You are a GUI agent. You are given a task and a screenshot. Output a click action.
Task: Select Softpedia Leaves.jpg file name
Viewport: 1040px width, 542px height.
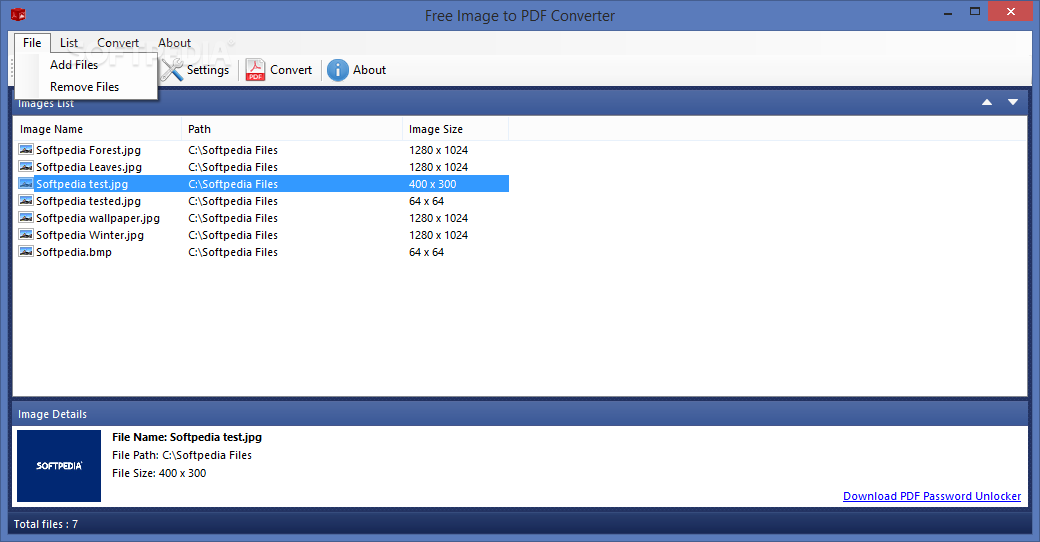click(x=89, y=167)
